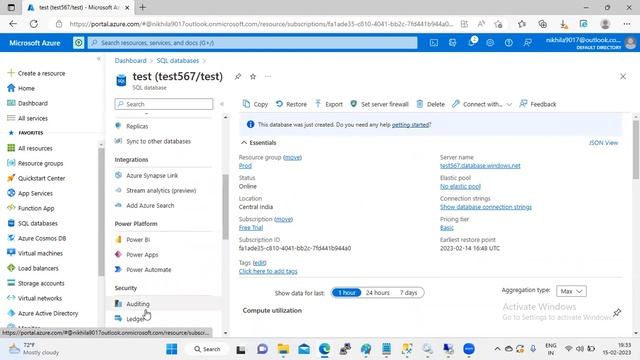
Task: Click Feedback in the database toolbar
Action: pyautogui.click(x=538, y=104)
